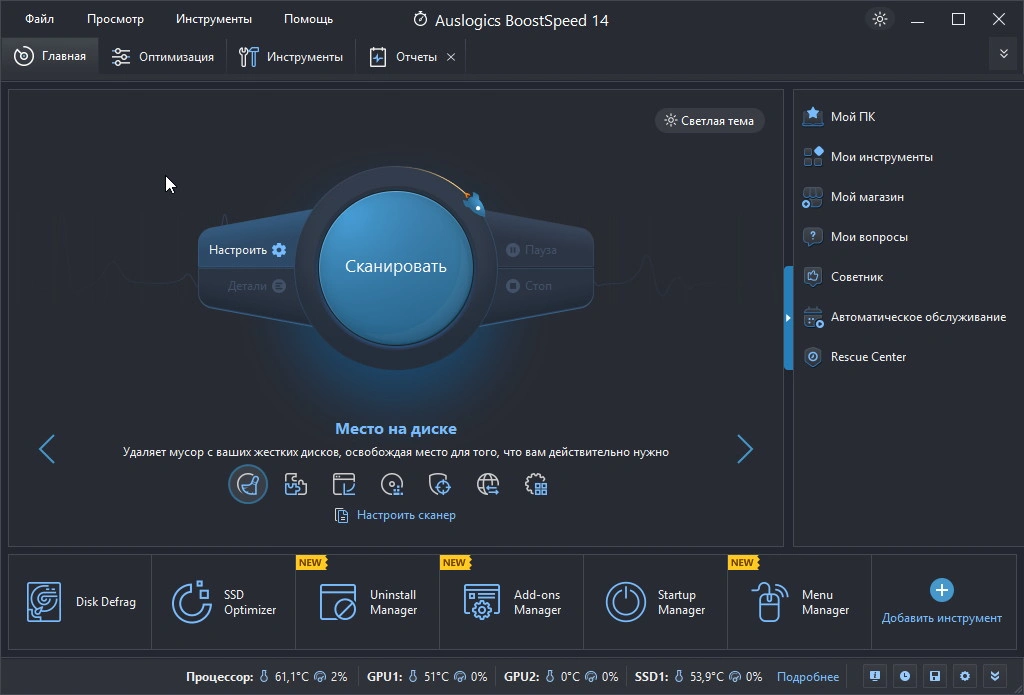Start scan with the Сканировать button
The height and width of the screenshot is (695, 1024).
coord(396,267)
